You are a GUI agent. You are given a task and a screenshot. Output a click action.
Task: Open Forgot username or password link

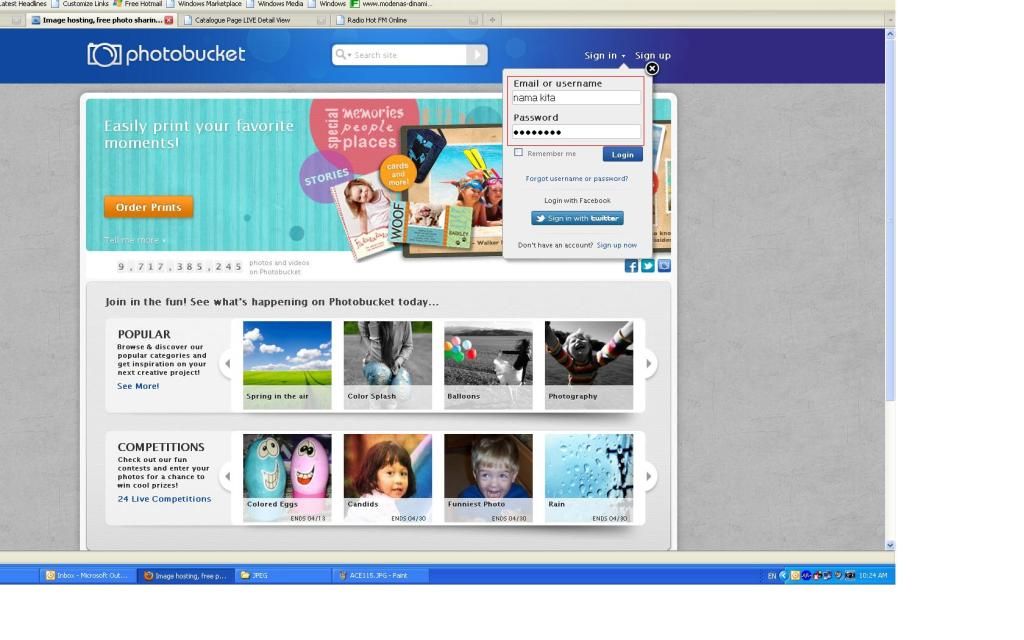[577, 178]
